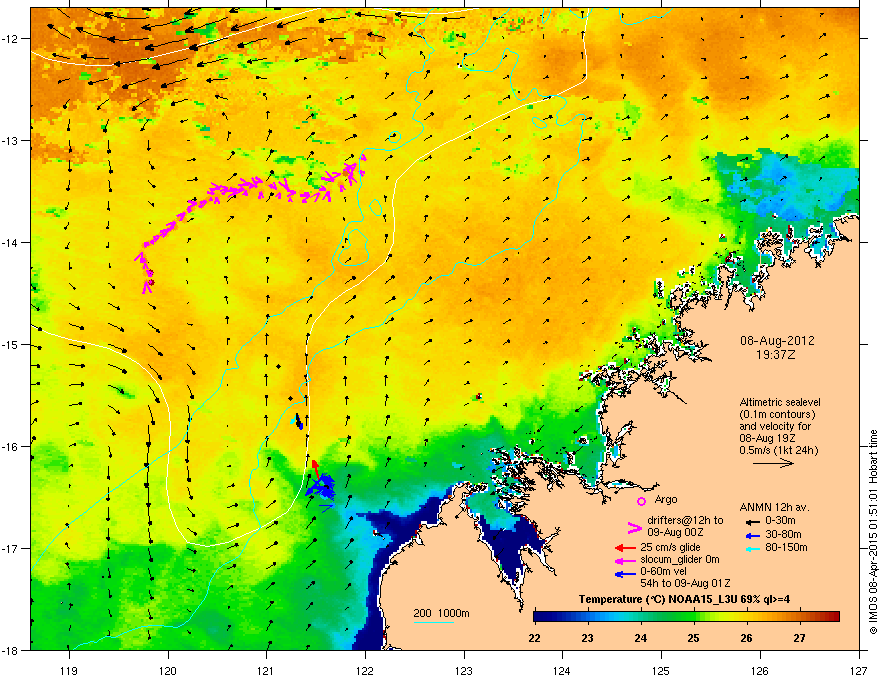Click longitude axis label 119

(x=69, y=670)
